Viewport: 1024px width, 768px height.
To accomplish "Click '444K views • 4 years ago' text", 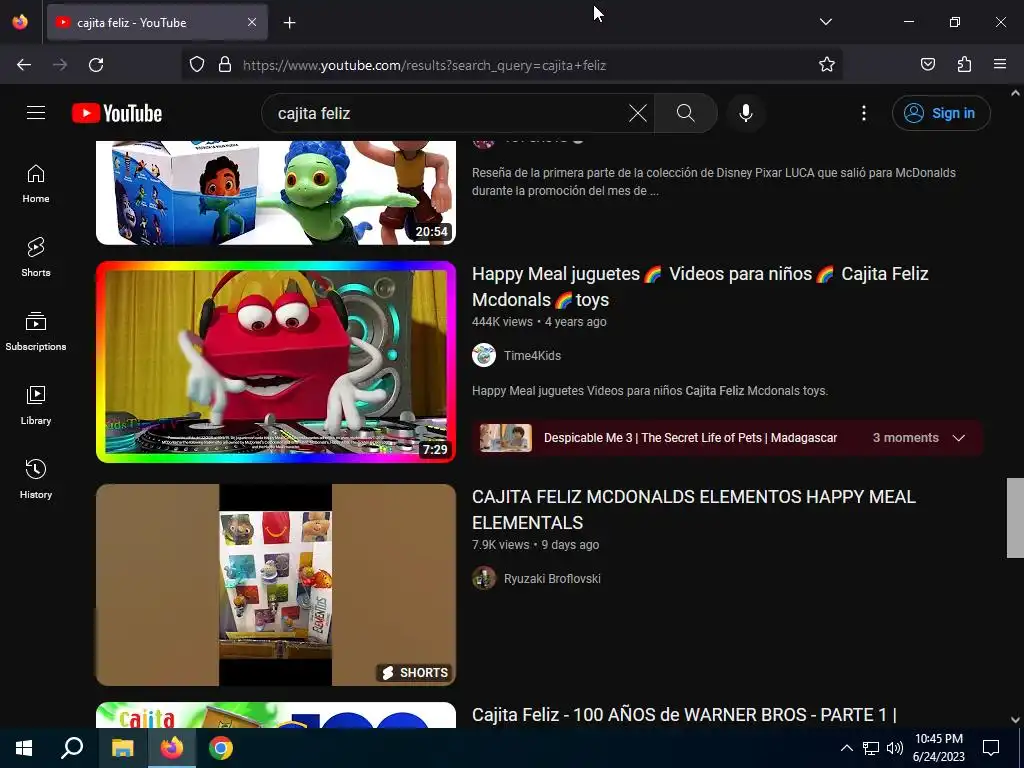I will [539, 322].
